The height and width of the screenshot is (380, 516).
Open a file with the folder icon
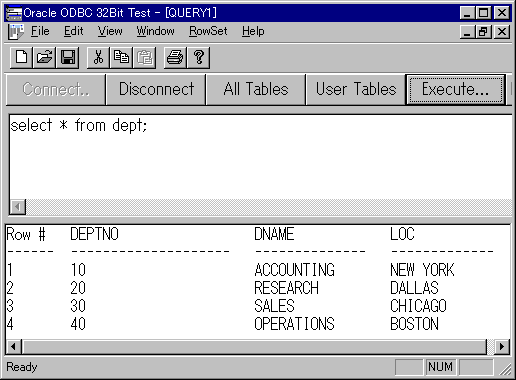(x=44, y=57)
